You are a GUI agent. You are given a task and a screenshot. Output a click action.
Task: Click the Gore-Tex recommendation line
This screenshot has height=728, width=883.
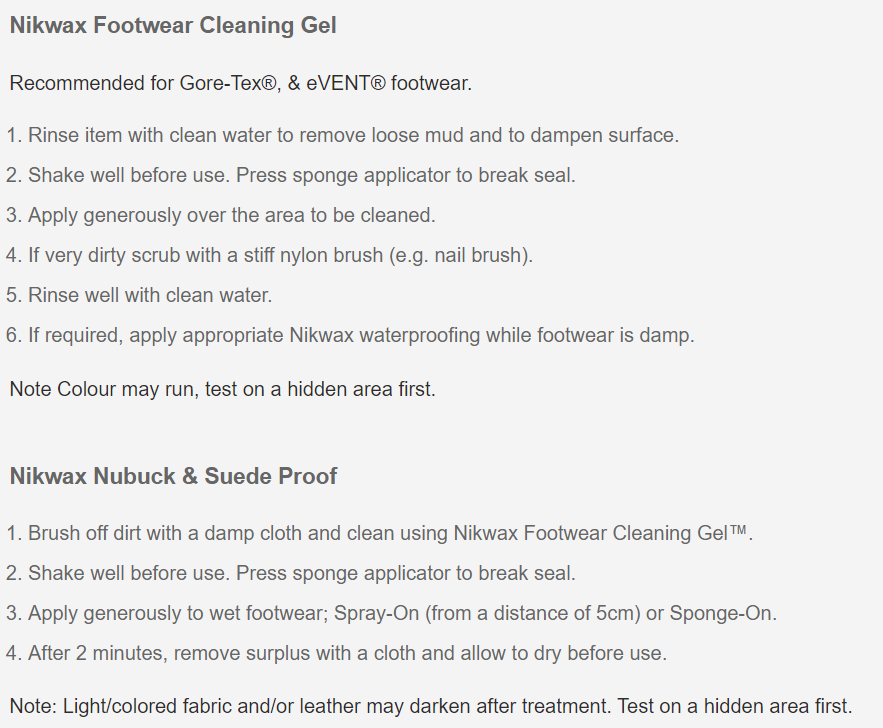(240, 83)
